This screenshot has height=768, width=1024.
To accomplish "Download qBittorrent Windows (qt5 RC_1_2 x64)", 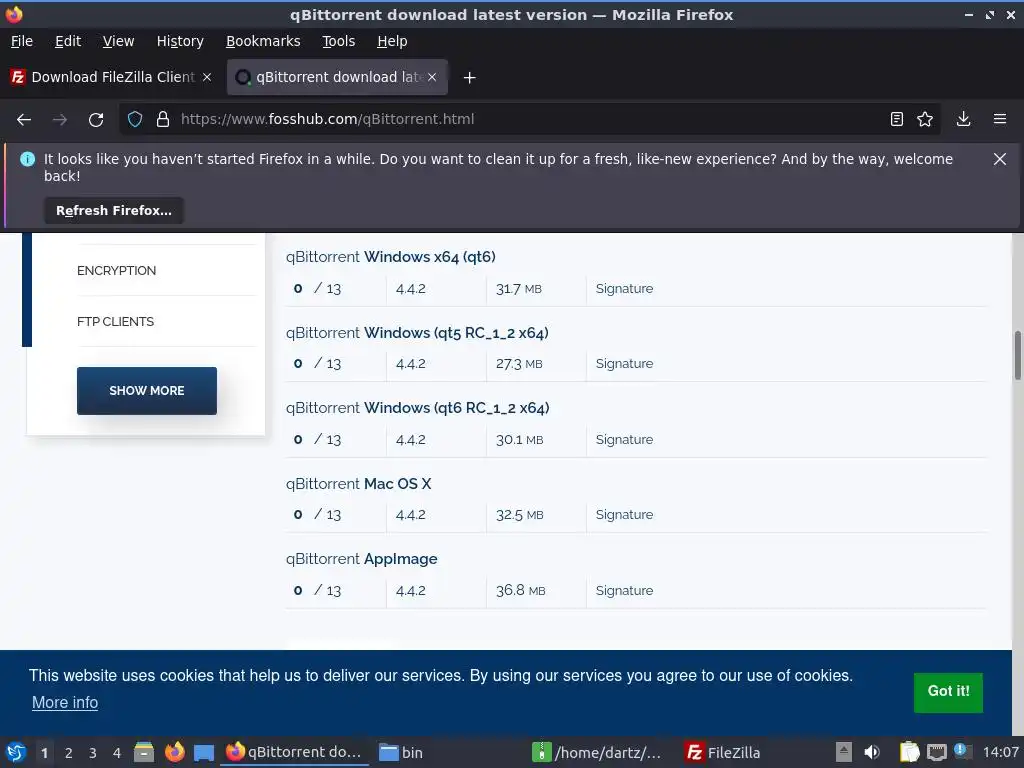I will click(417, 332).
